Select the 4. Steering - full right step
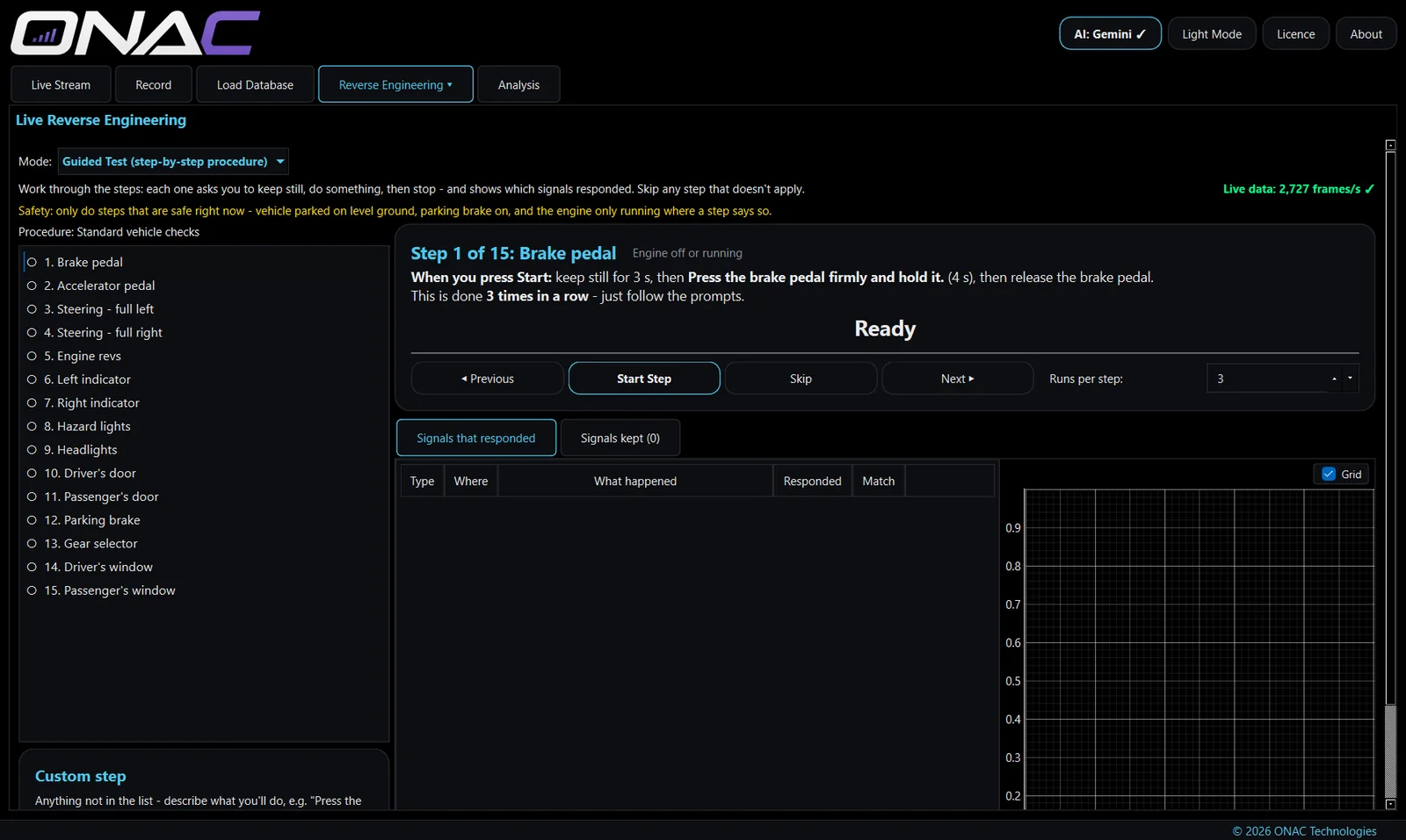 tap(204, 332)
